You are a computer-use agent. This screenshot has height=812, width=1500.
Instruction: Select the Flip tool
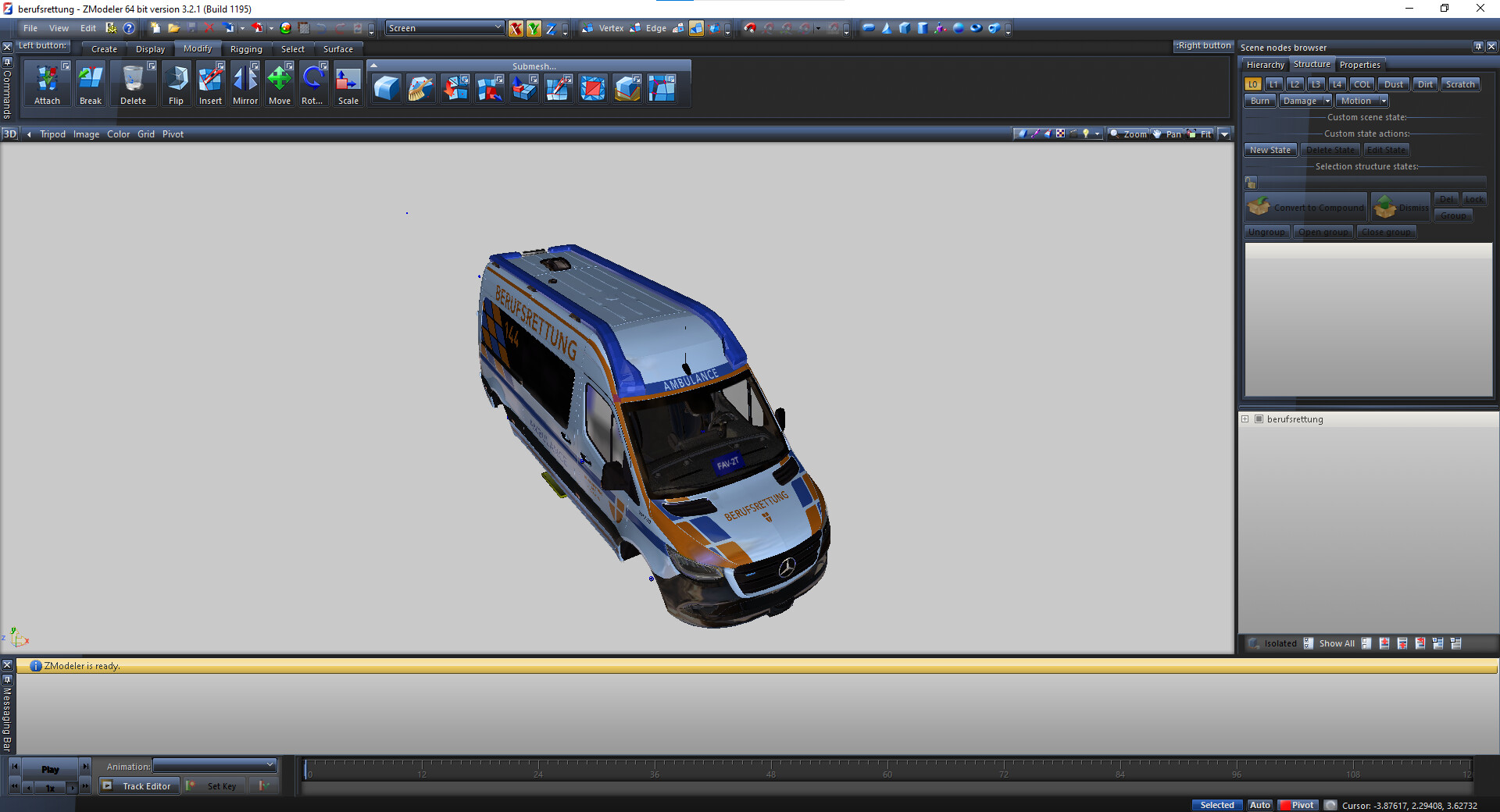[x=176, y=84]
